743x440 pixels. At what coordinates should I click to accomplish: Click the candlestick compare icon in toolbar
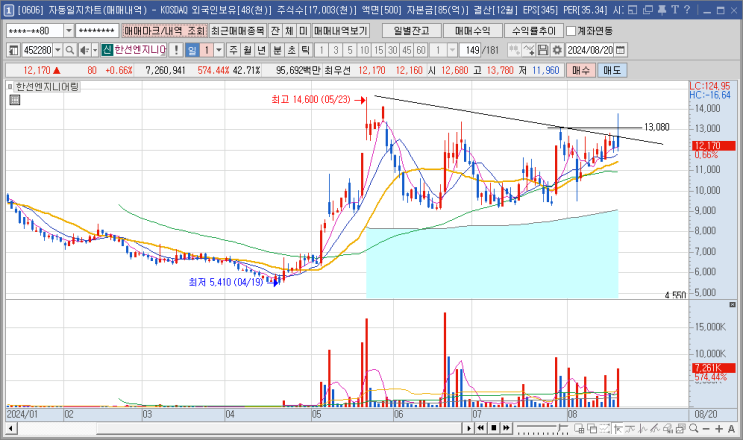[514, 50]
